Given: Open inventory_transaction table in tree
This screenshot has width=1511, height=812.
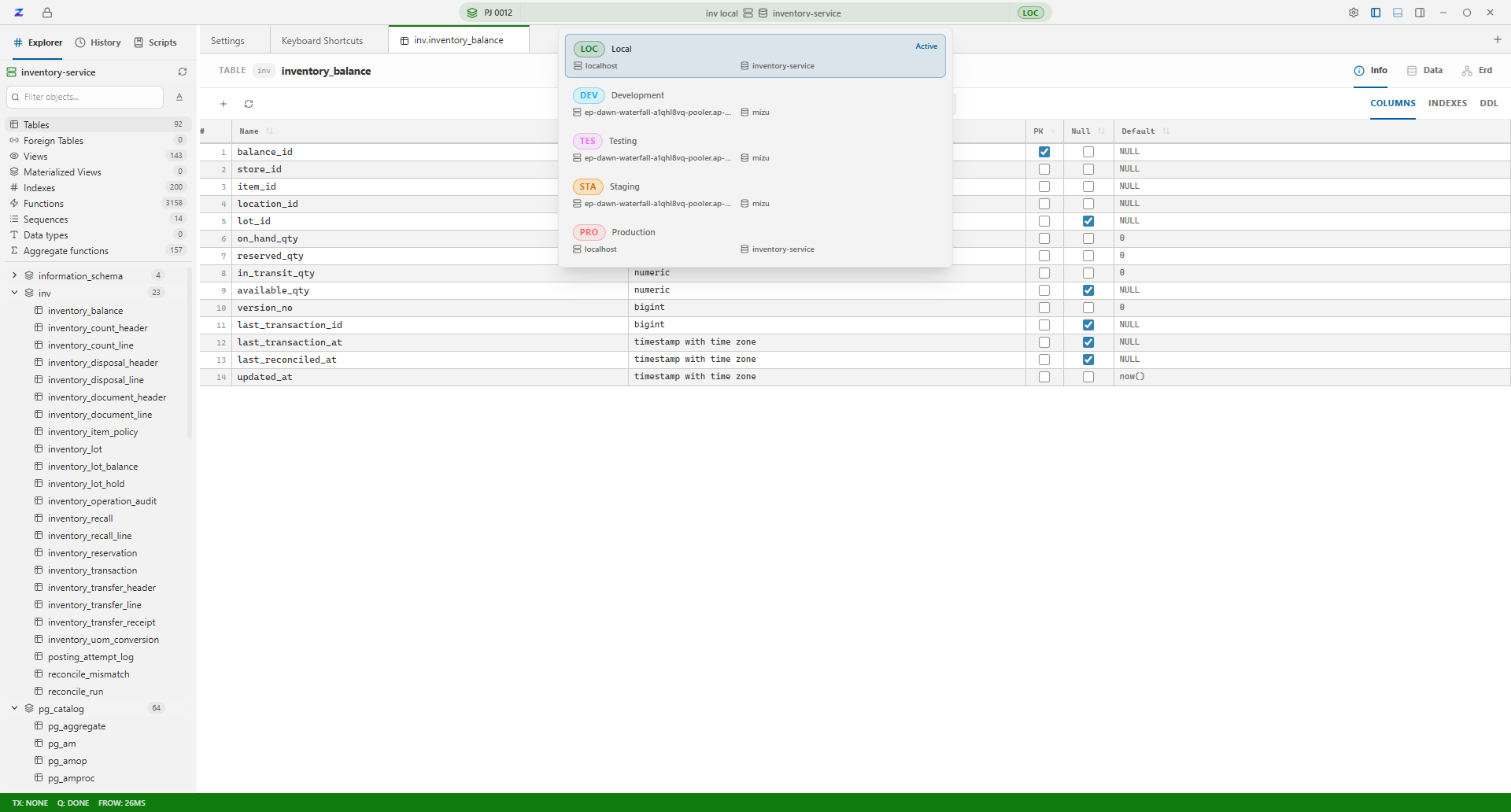Looking at the screenshot, I should [x=92, y=570].
